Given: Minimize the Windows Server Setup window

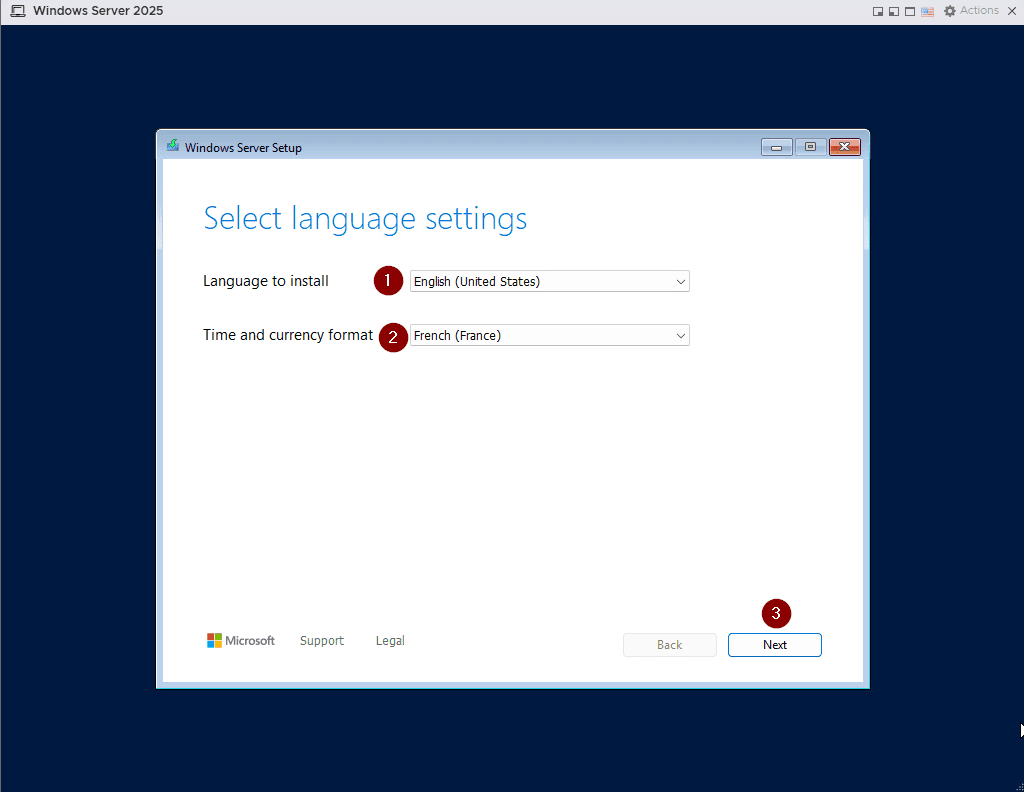Looking at the screenshot, I should point(776,147).
